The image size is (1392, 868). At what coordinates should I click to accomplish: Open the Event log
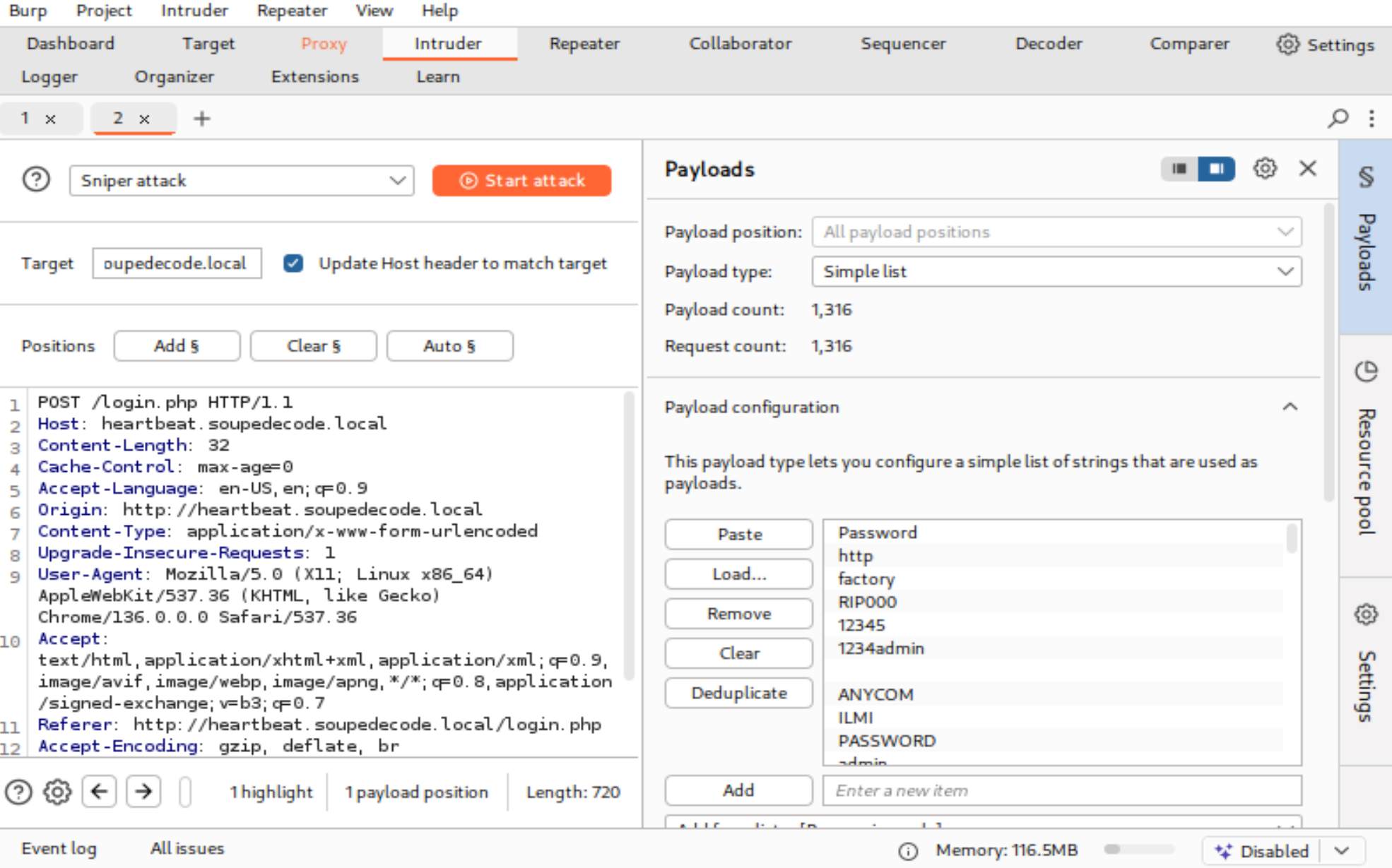tap(59, 849)
